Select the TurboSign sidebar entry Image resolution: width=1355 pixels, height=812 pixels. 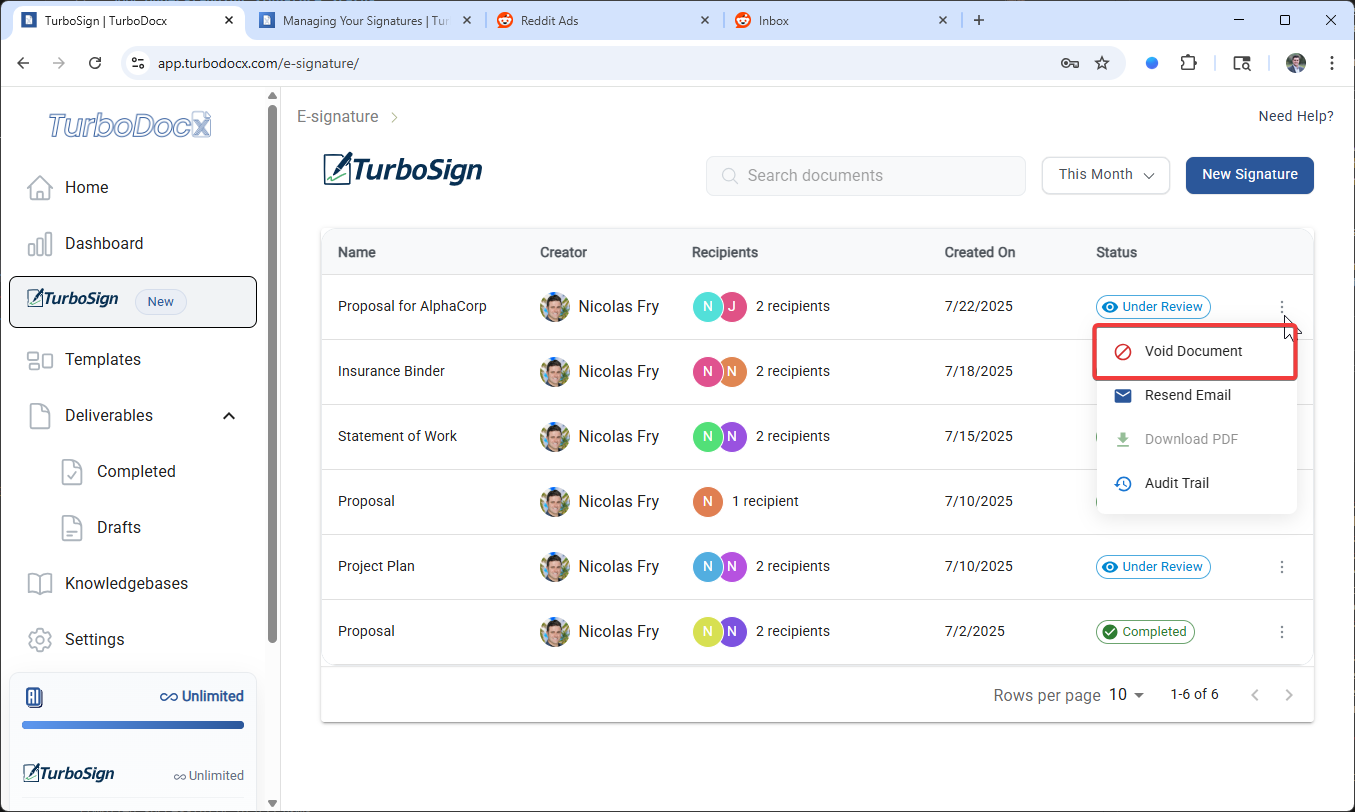click(132, 301)
